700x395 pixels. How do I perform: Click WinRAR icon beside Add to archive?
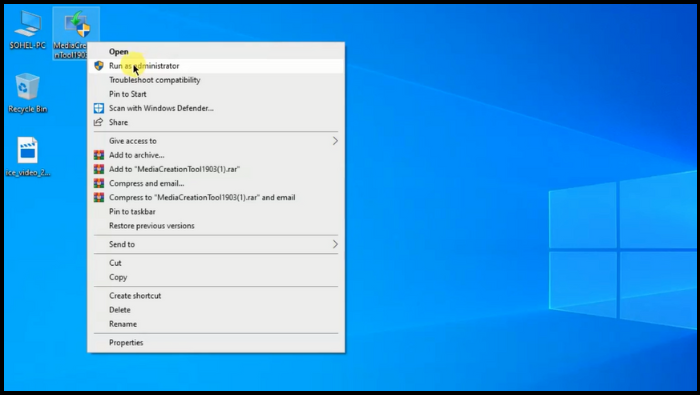point(99,155)
